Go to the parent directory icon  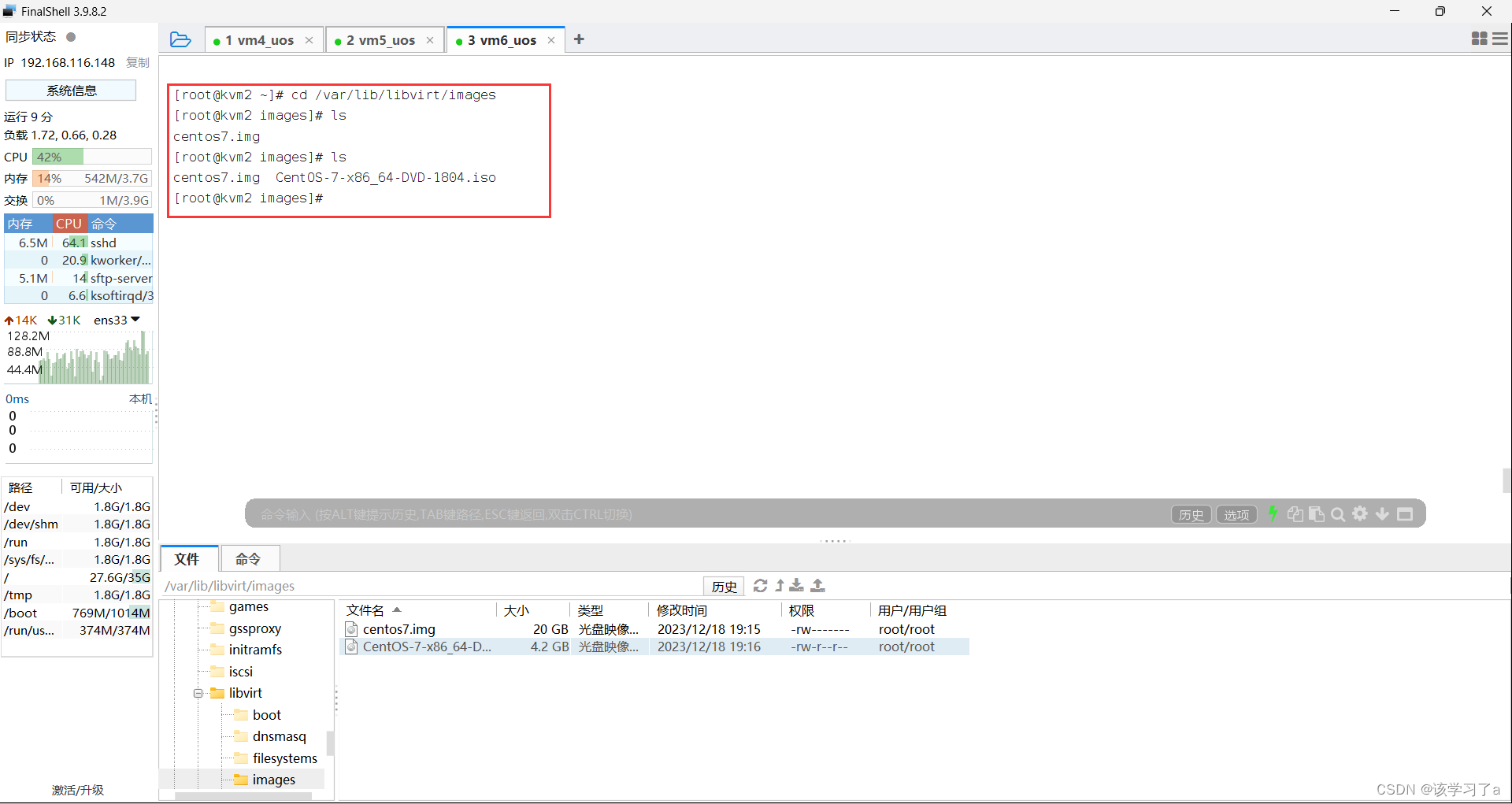(x=780, y=585)
